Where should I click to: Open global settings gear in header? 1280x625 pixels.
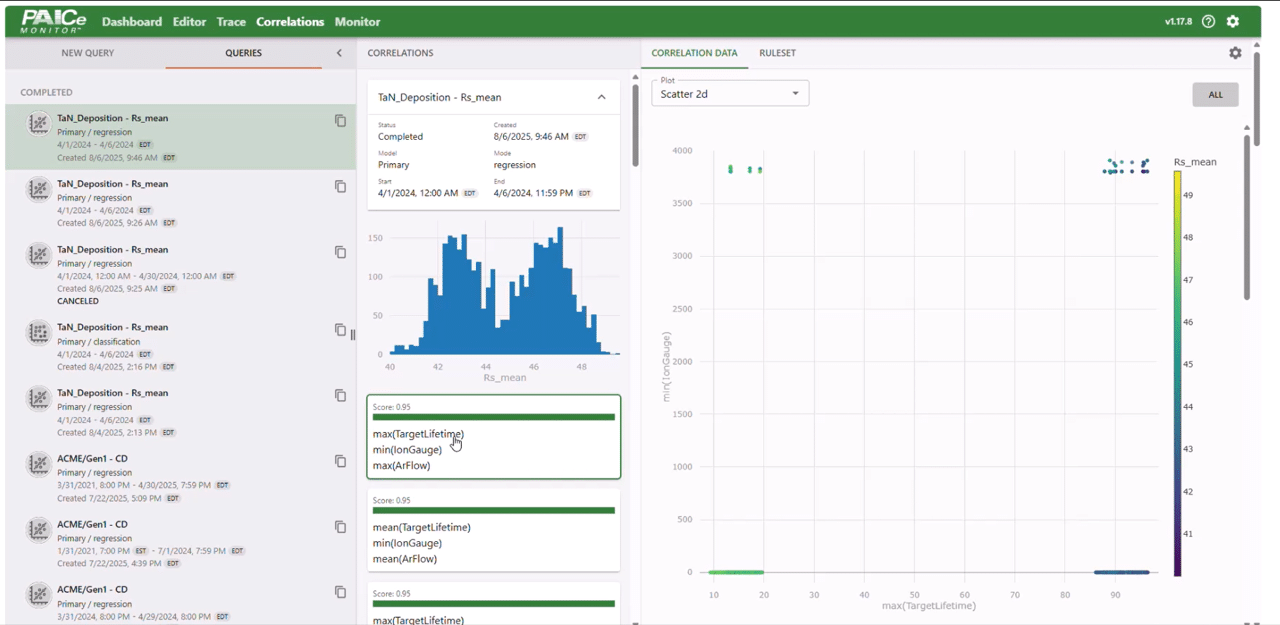click(x=1233, y=21)
